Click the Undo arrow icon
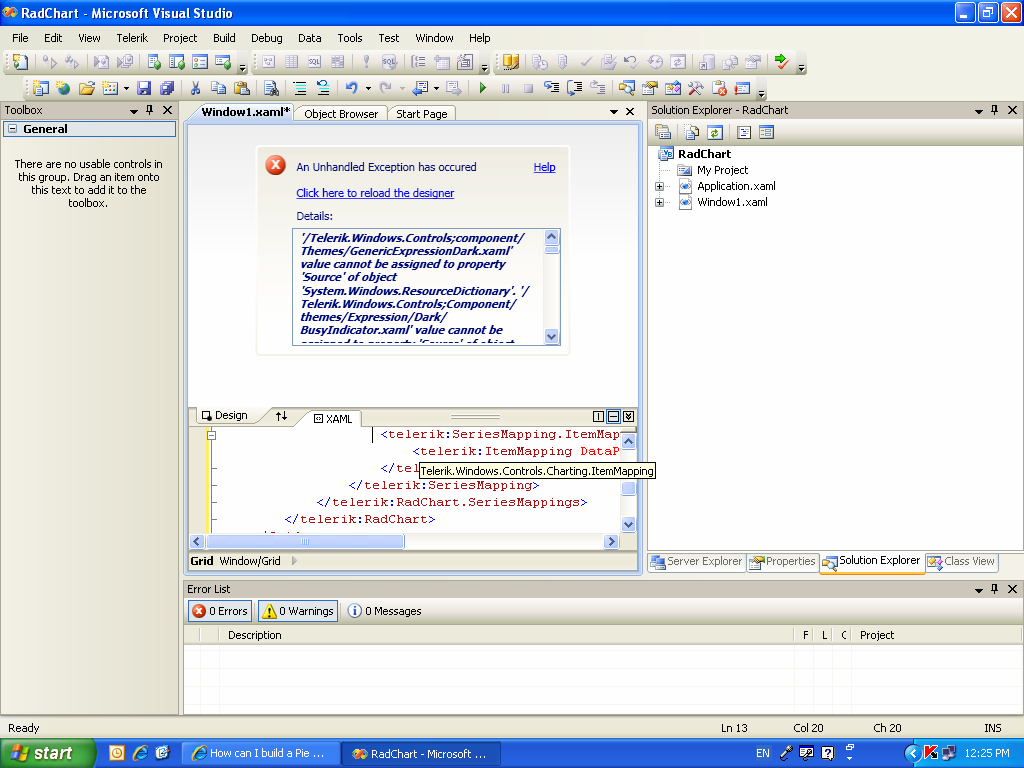The width and height of the screenshot is (1024, 768). coord(351,88)
